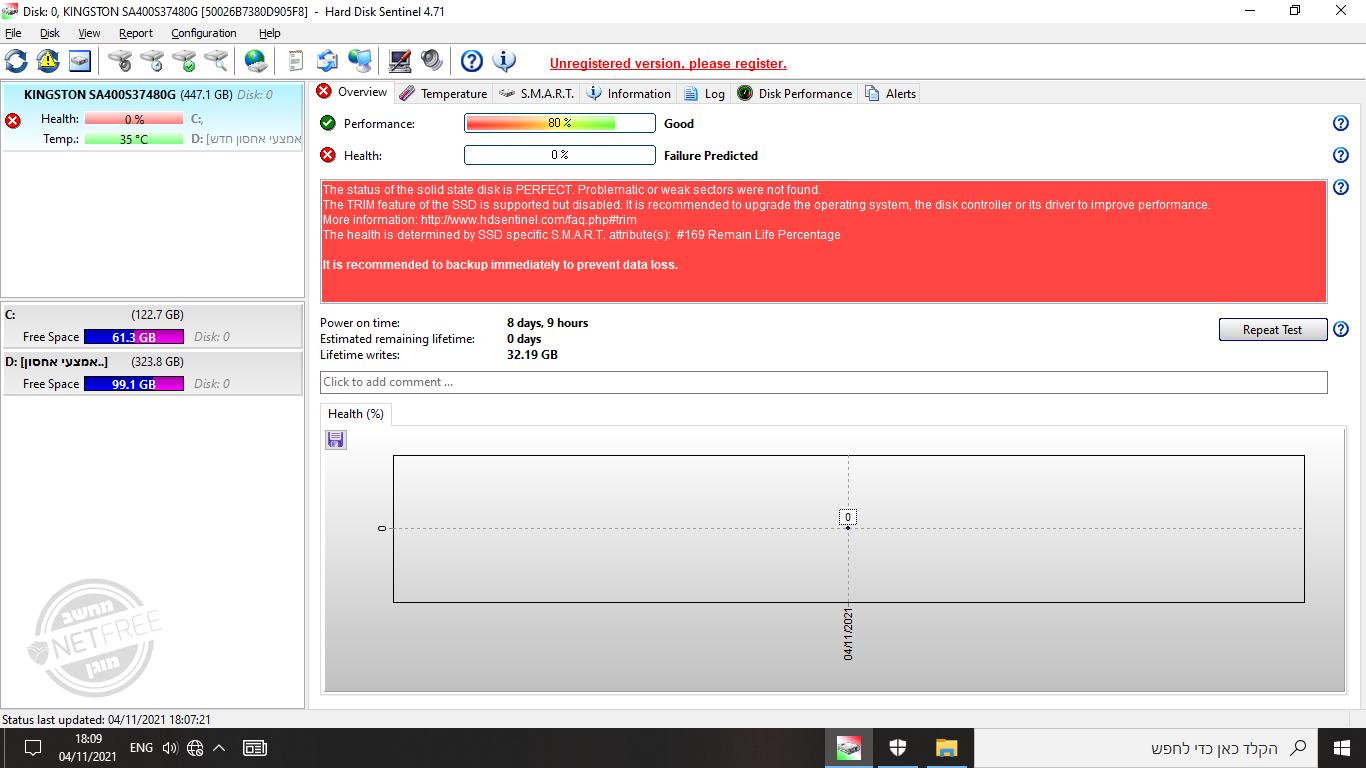This screenshot has width=1366, height=768.
Task: Click the Windows Start button
Action: pyautogui.click(x=1342, y=748)
